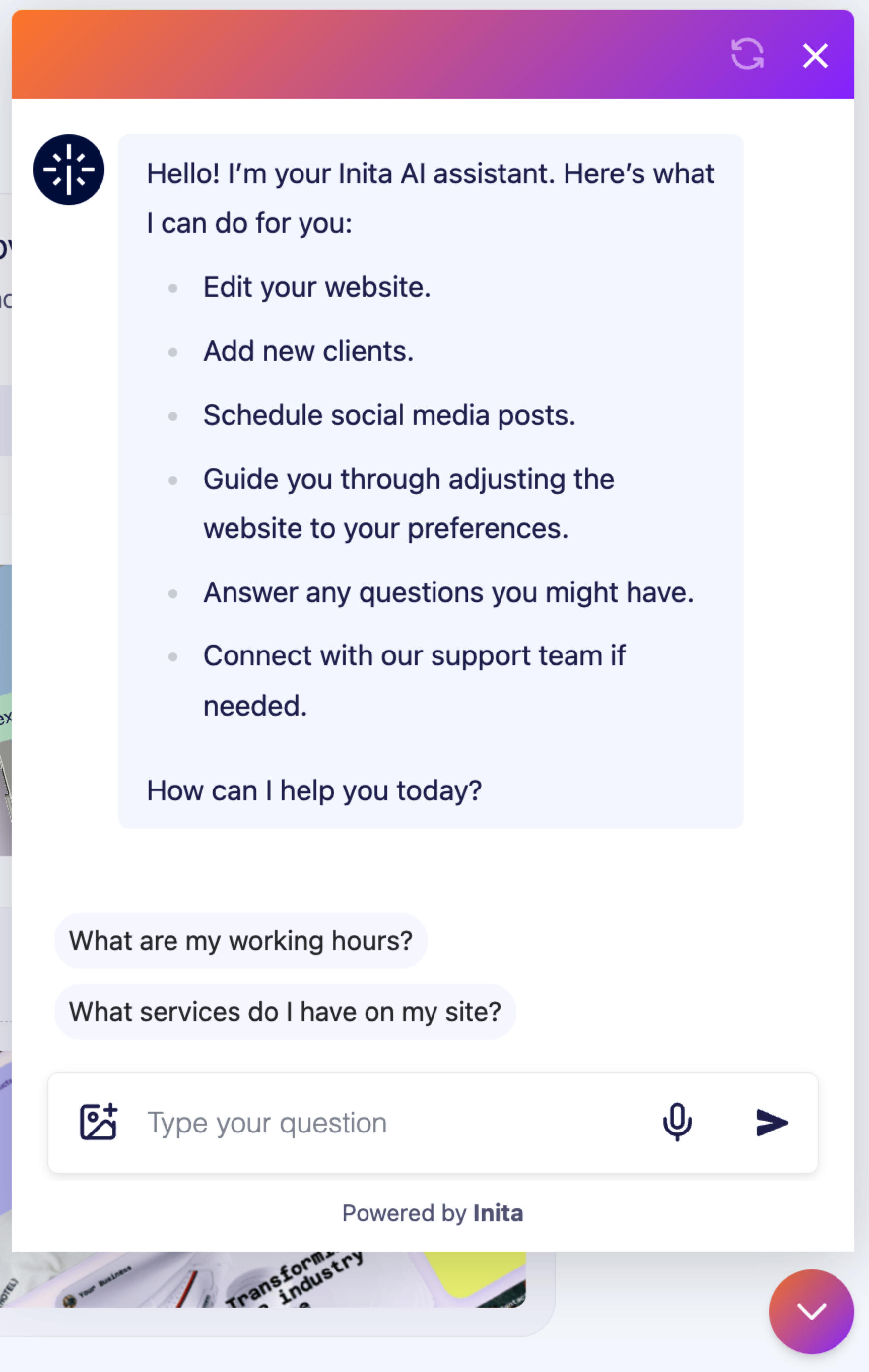Send message with the arrow icon
Screen dimensions: 869x1372
pyautogui.click(x=771, y=1123)
